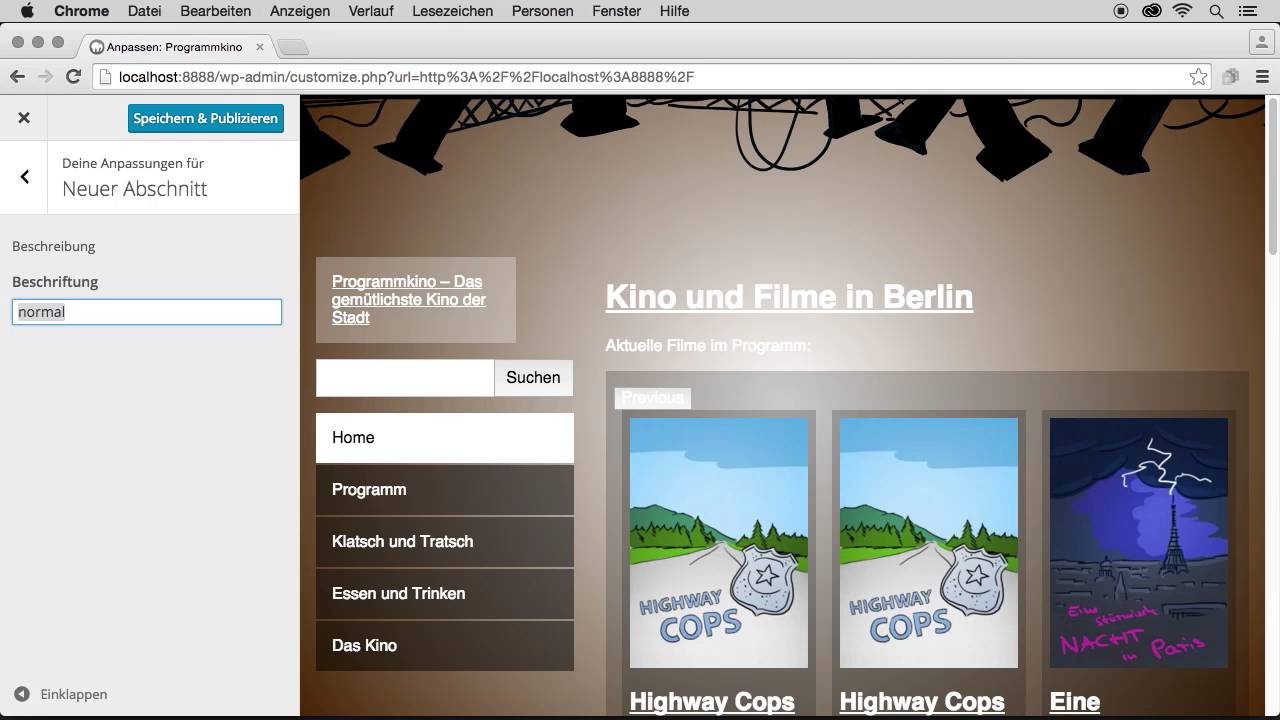
Task: Open new tab in Chrome
Action: tap(293, 47)
